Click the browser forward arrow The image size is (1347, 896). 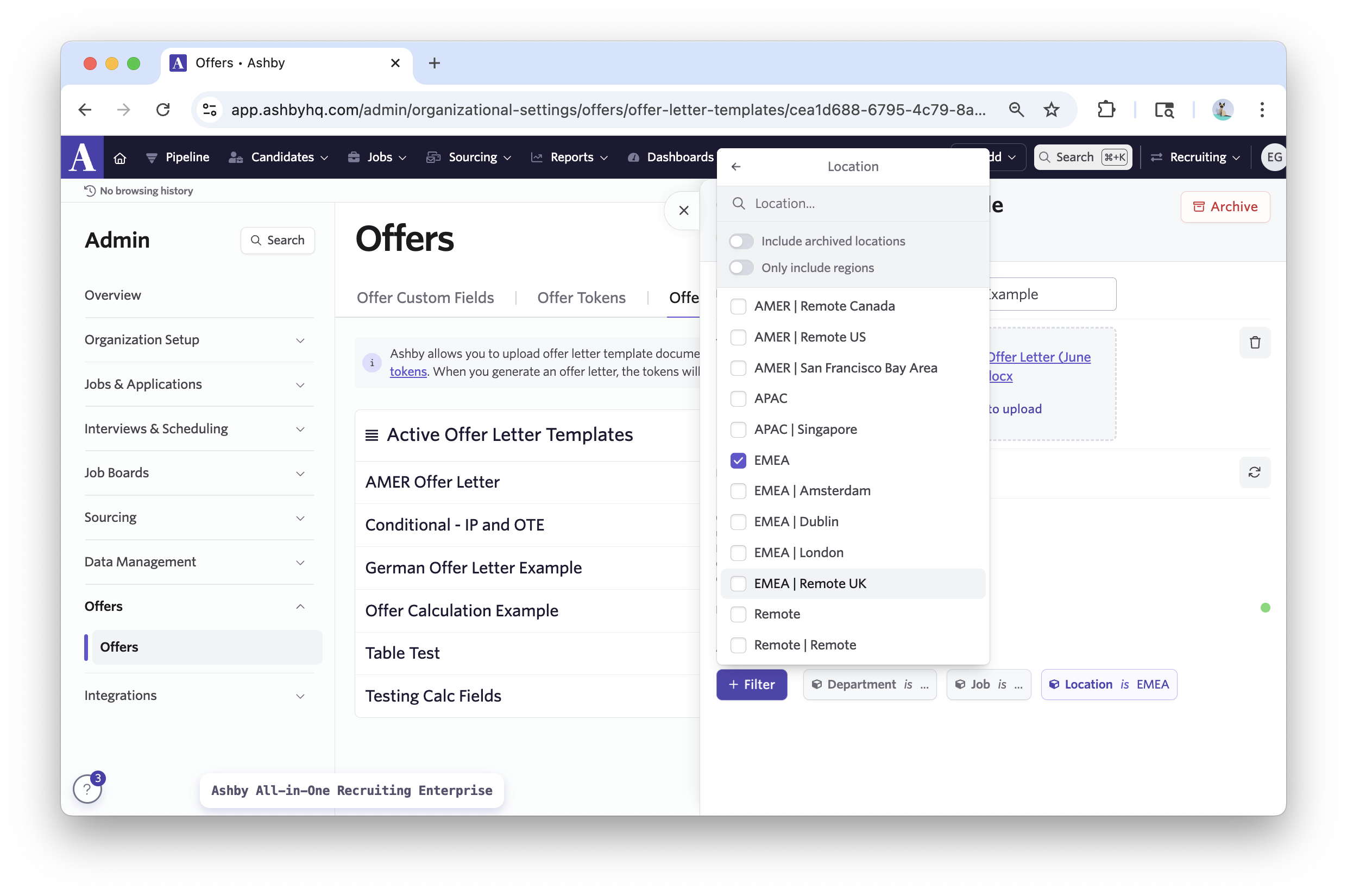(123, 109)
